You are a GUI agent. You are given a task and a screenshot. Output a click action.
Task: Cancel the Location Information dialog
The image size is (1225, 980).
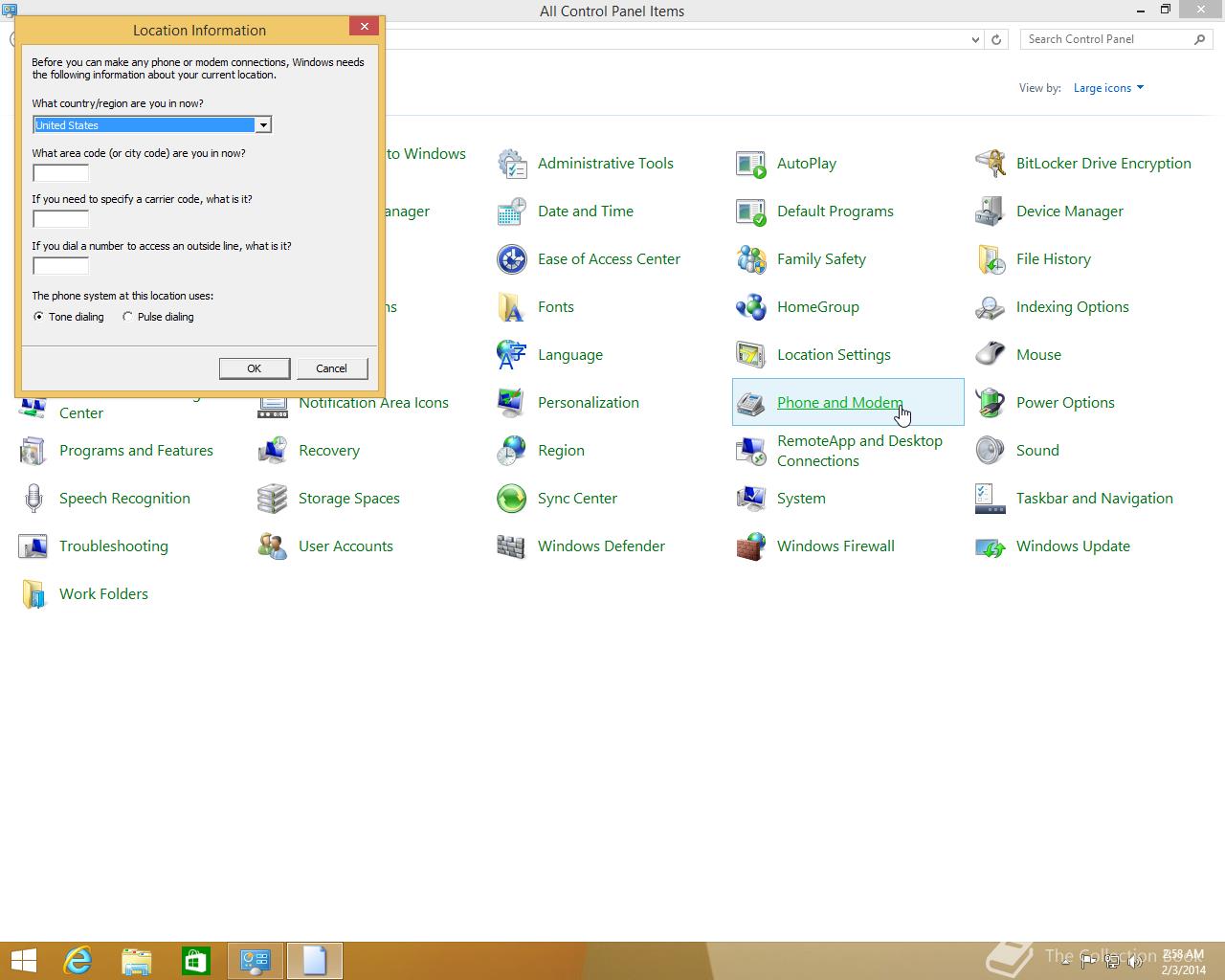331,368
